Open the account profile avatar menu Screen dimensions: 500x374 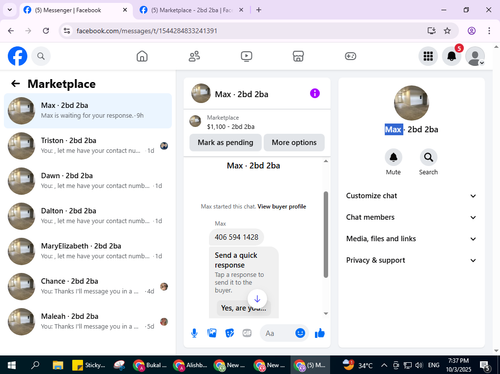tap(475, 56)
